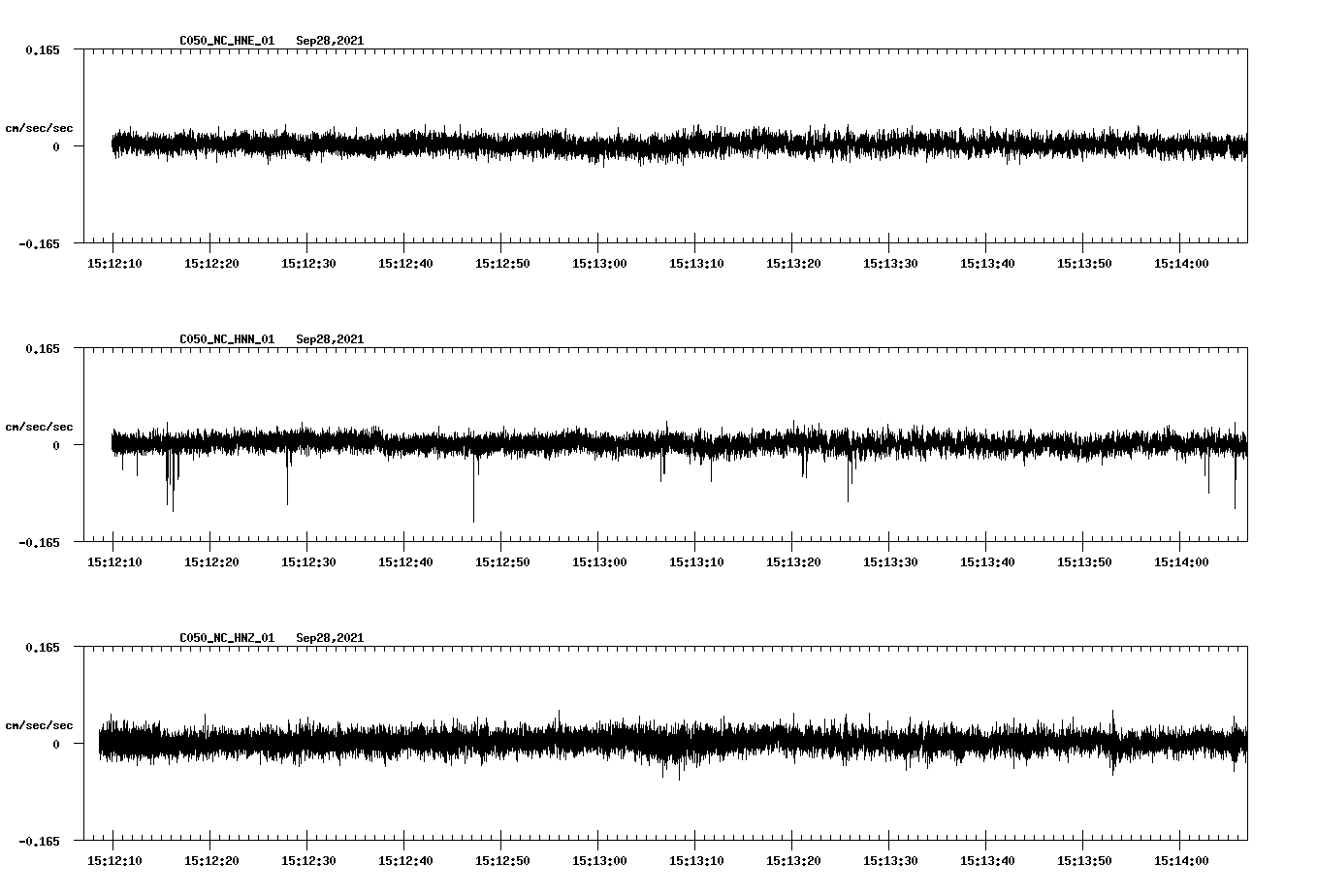The height and width of the screenshot is (896, 1317).
Task: Click the -0.165 lower limit on HNE plot
Action: coord(39,243)
